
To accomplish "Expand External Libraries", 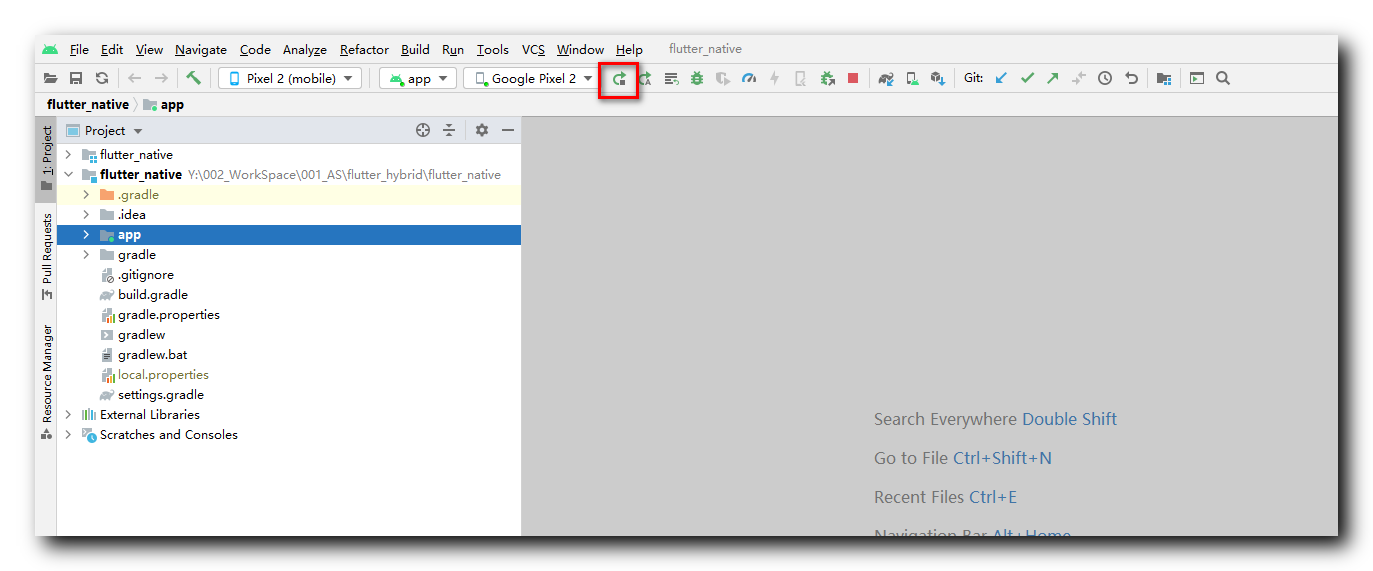I will pos(68,415).
